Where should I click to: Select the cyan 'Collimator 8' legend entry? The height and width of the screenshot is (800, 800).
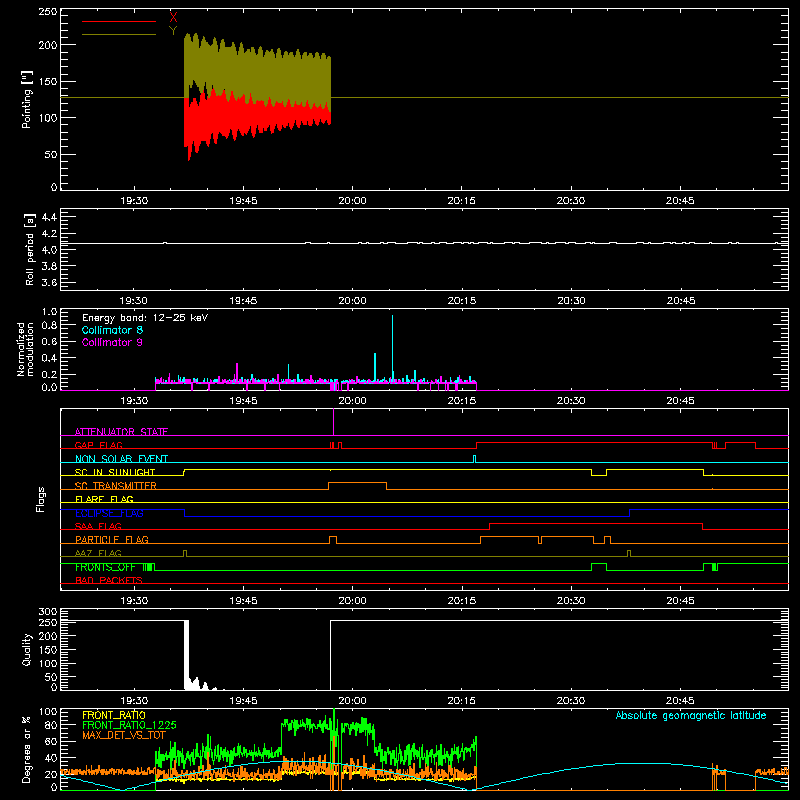click(x=112, y=330)
